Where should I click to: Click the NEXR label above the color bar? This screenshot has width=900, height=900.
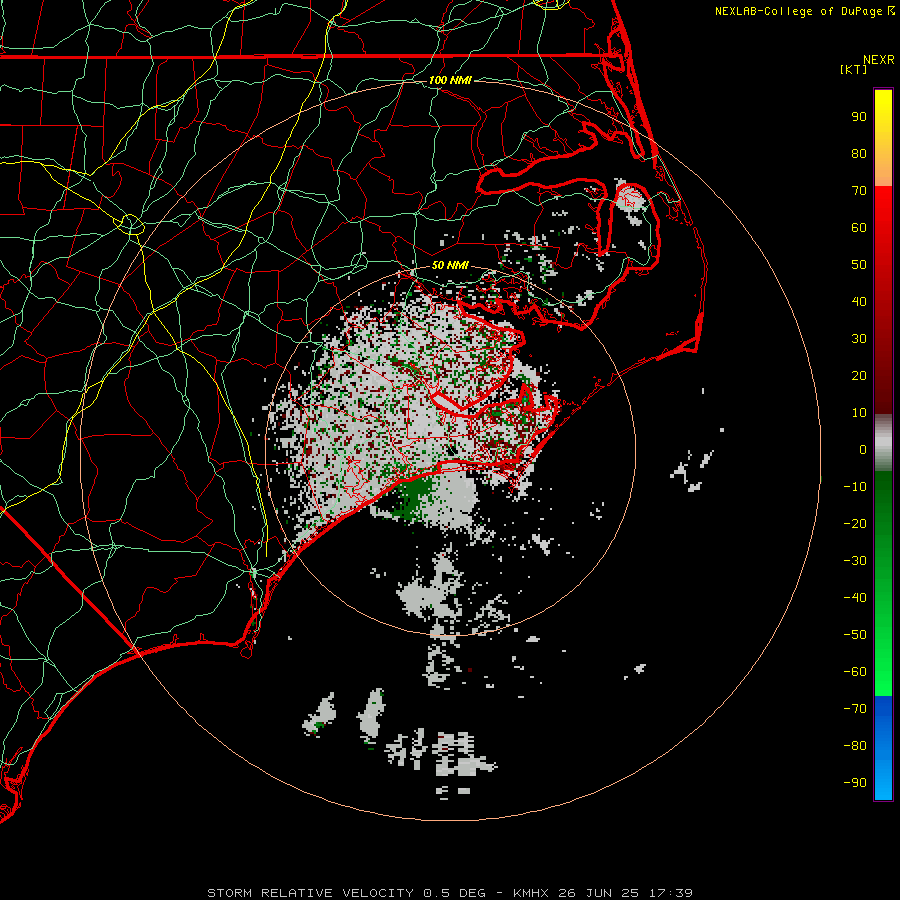(x=879, y=60)
